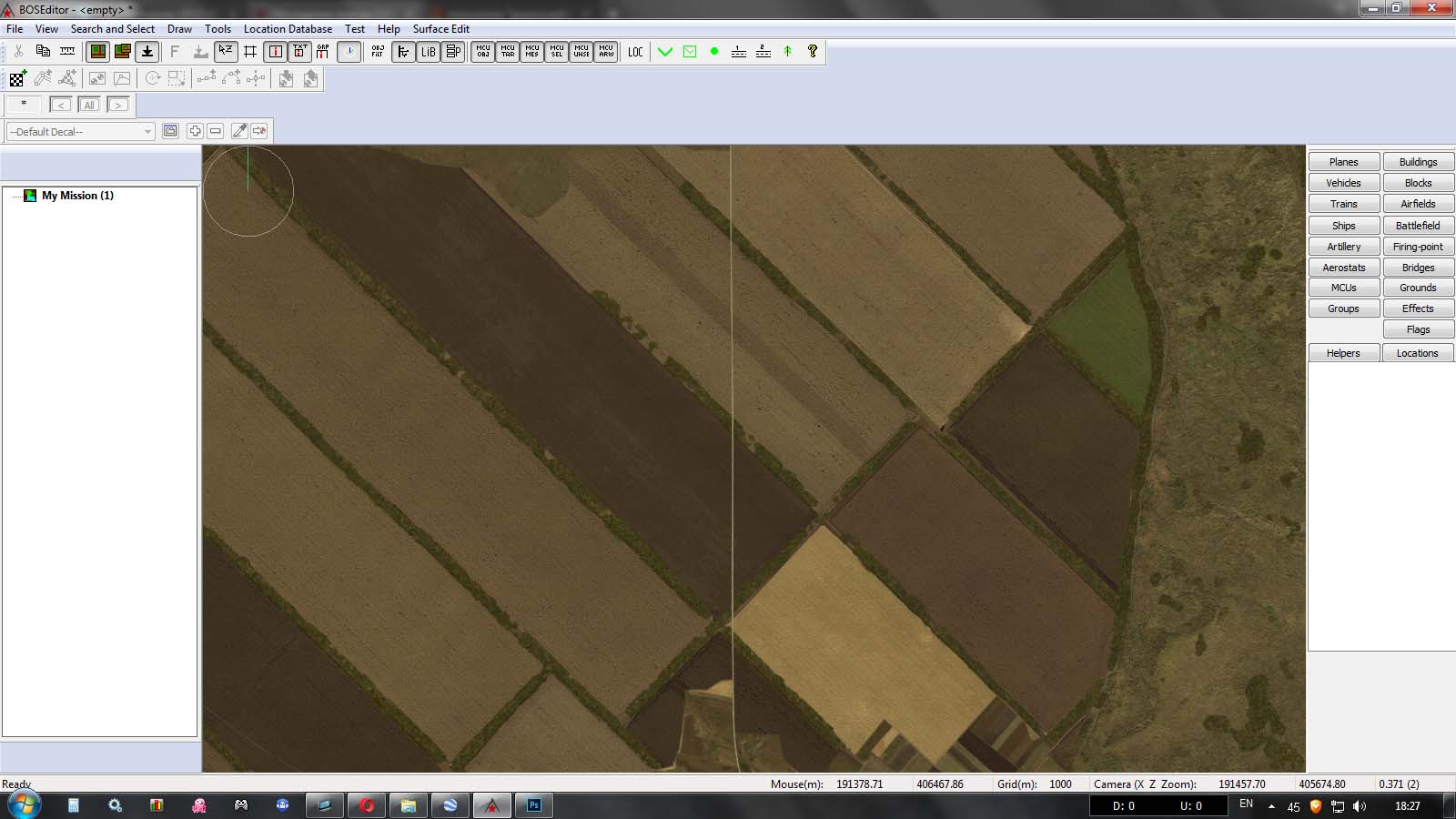Toggle the MCU OBJ display button
The width and height of the screenshot is (1456, 819).
point(483,52)
